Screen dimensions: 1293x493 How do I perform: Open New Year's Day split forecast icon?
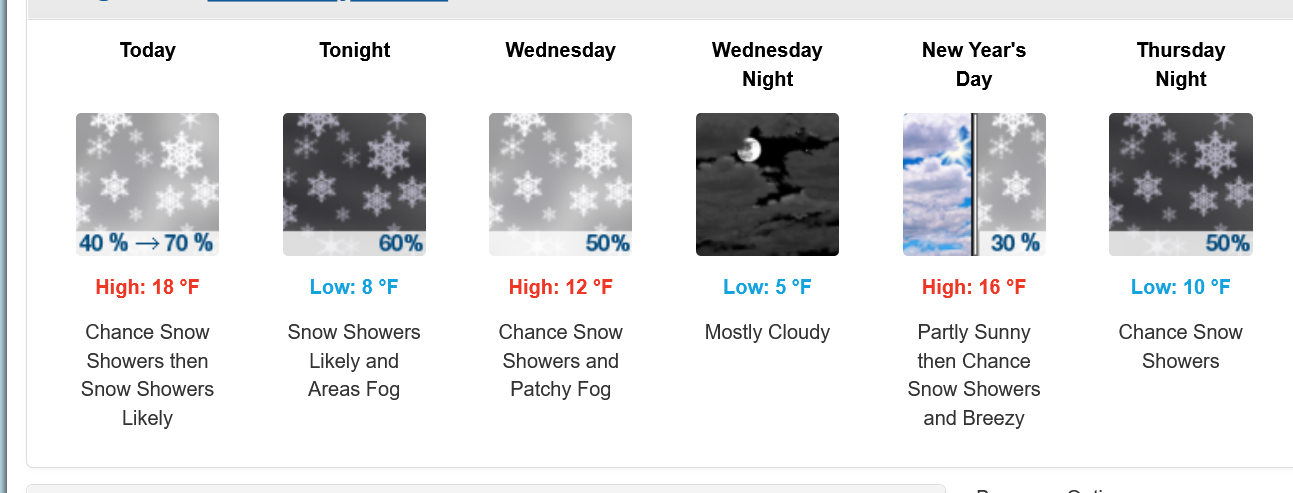[974, 184]
